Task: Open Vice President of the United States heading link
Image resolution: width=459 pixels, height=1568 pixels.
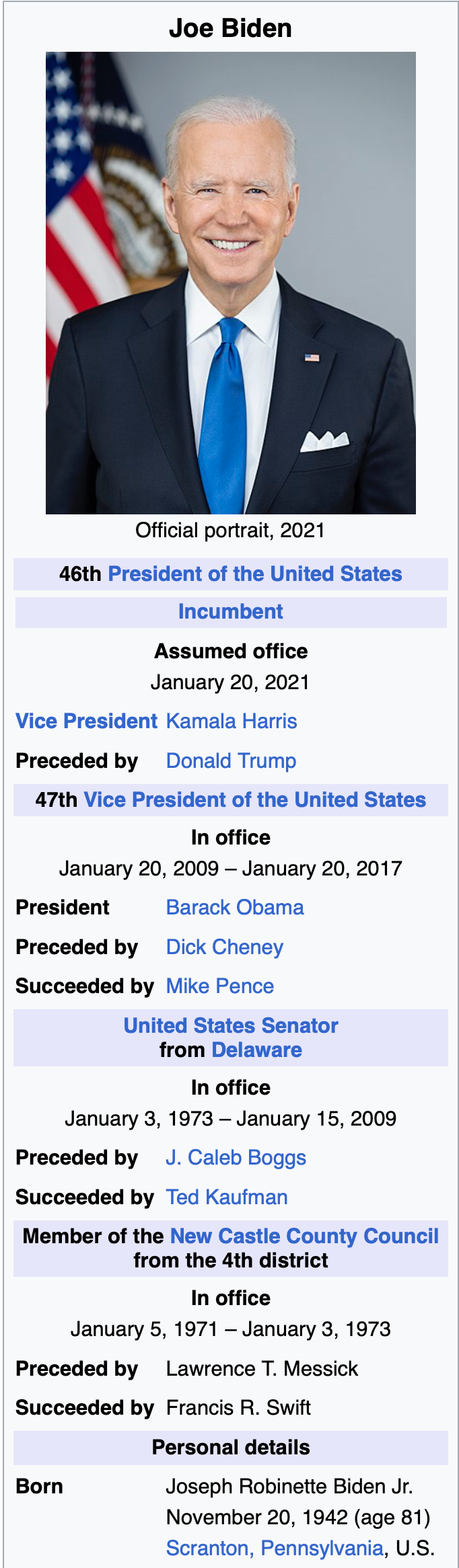Action: coord(254,799)
